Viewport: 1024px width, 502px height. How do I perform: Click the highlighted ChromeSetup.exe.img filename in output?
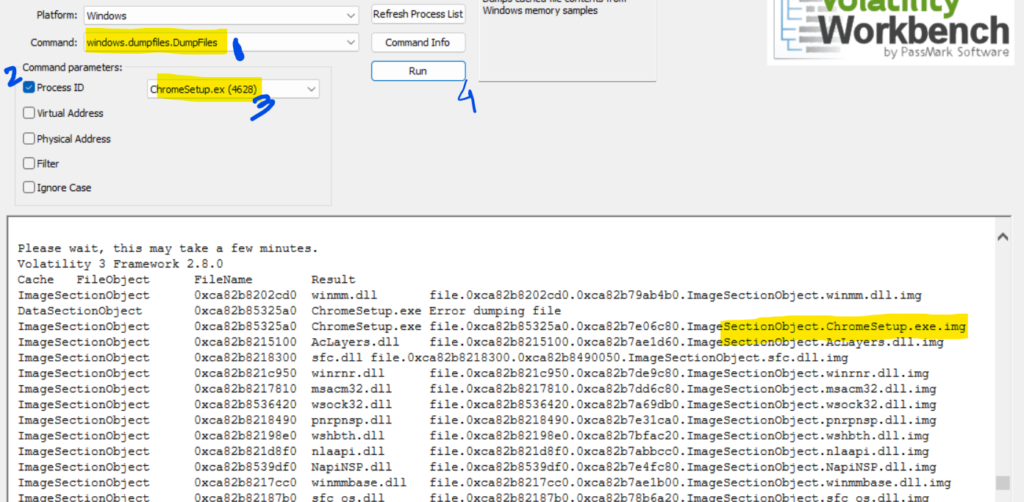pyautogui.click(x=845, y=326)
